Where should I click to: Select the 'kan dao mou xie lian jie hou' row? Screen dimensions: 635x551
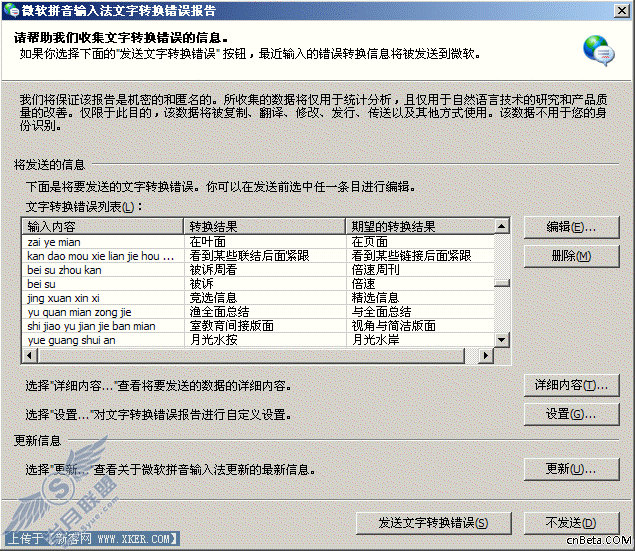(258, 256)
